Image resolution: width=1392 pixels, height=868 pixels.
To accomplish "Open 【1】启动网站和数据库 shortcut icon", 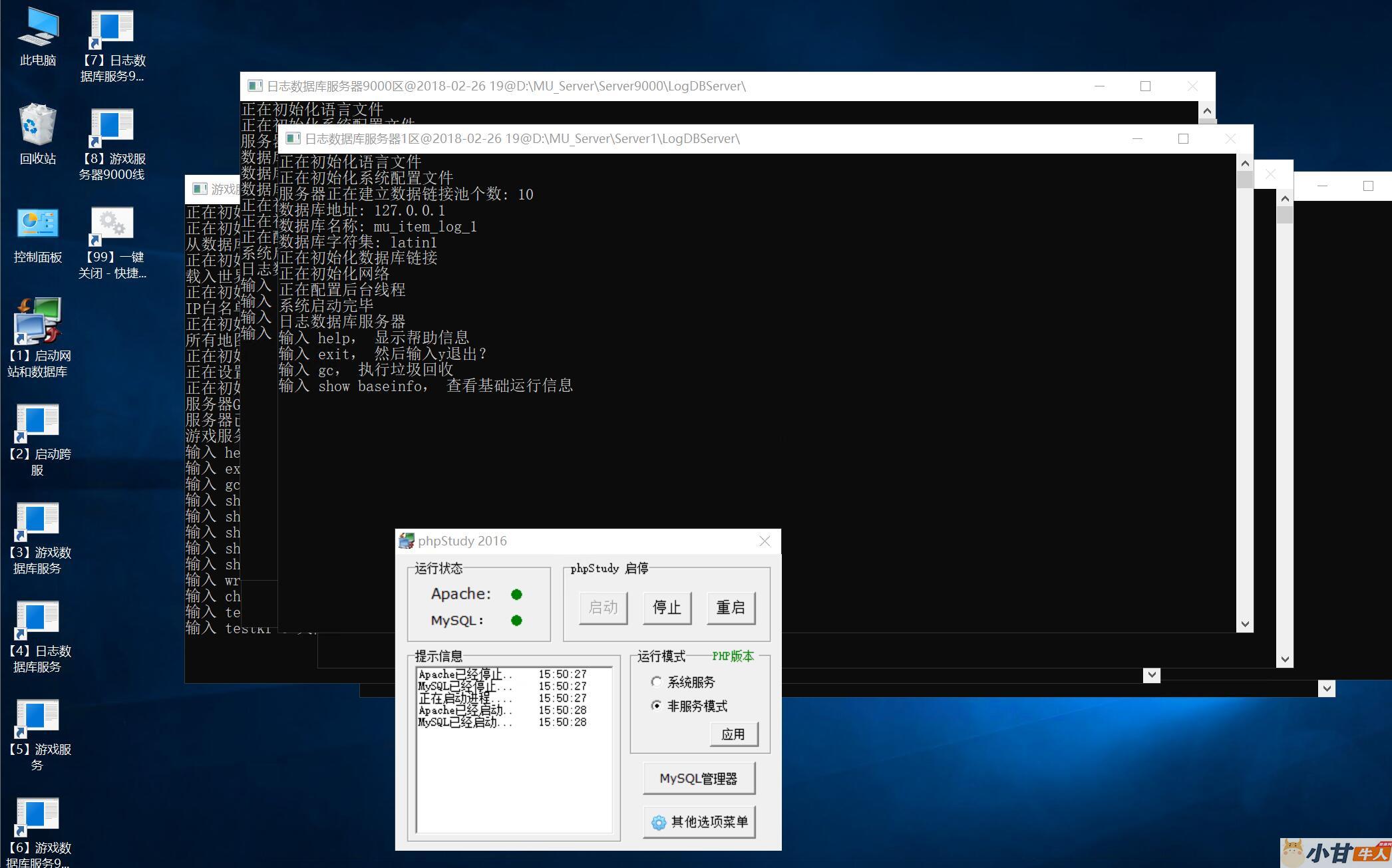I will pyautogui.click(x=38, y=321).
